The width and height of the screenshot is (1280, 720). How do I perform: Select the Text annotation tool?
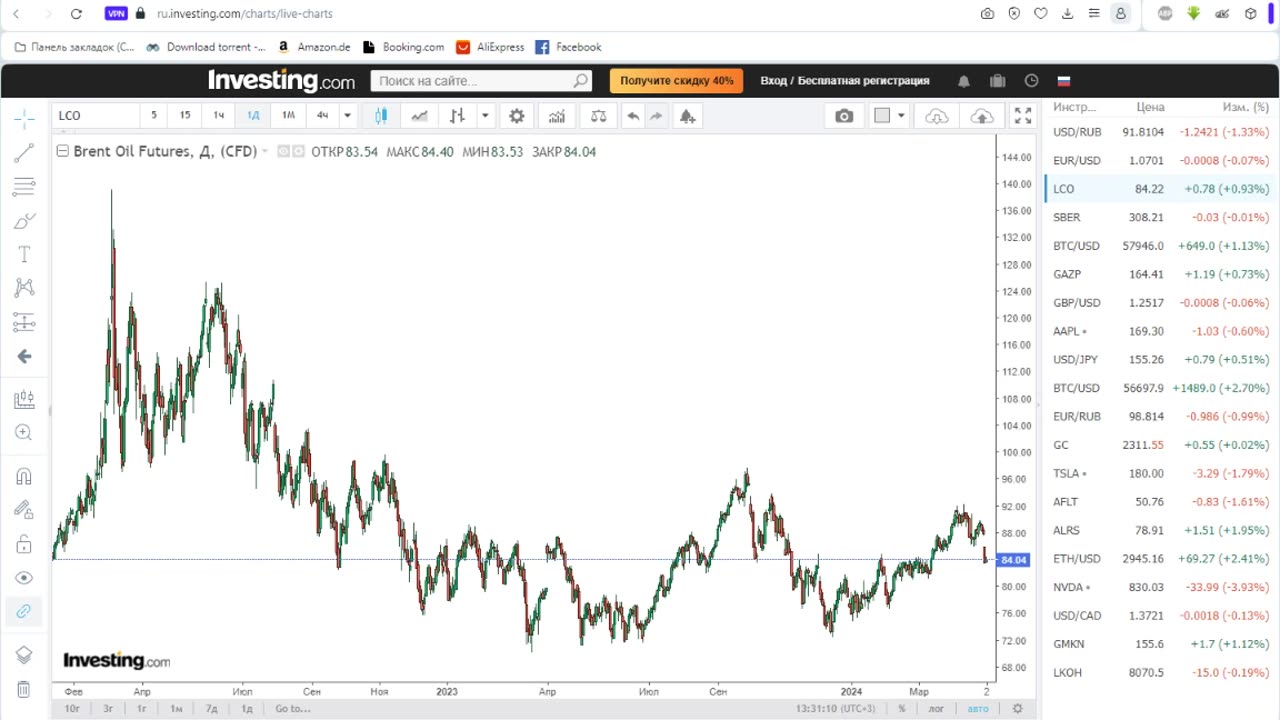pyautogui.click(x=24, y=255)
